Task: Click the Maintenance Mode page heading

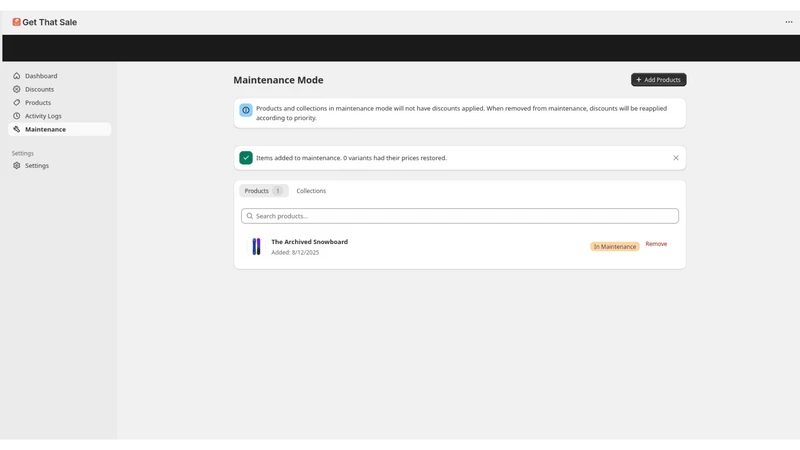Action: tap(278, 80)
